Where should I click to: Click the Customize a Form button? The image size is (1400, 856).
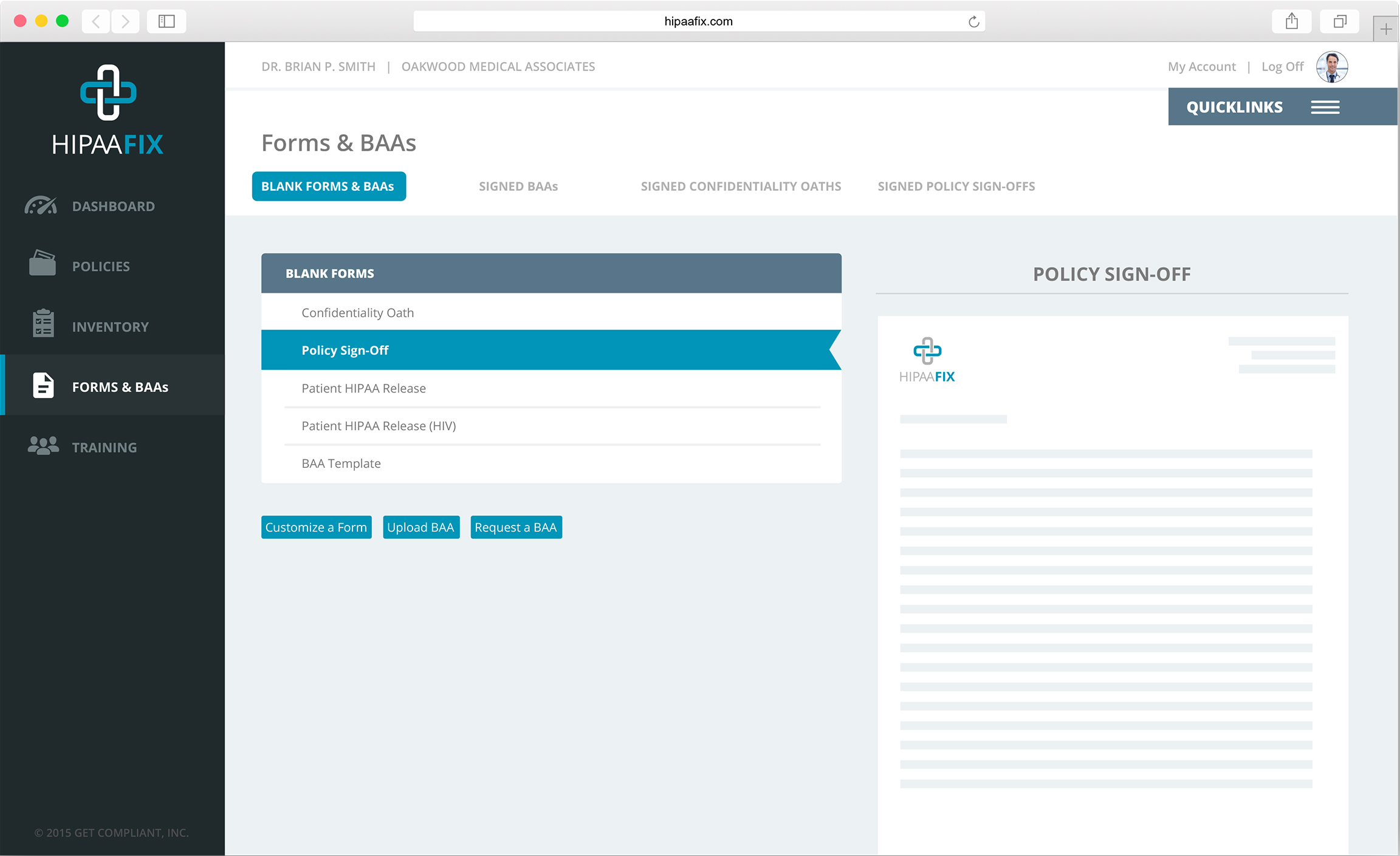tap(316, 527)
